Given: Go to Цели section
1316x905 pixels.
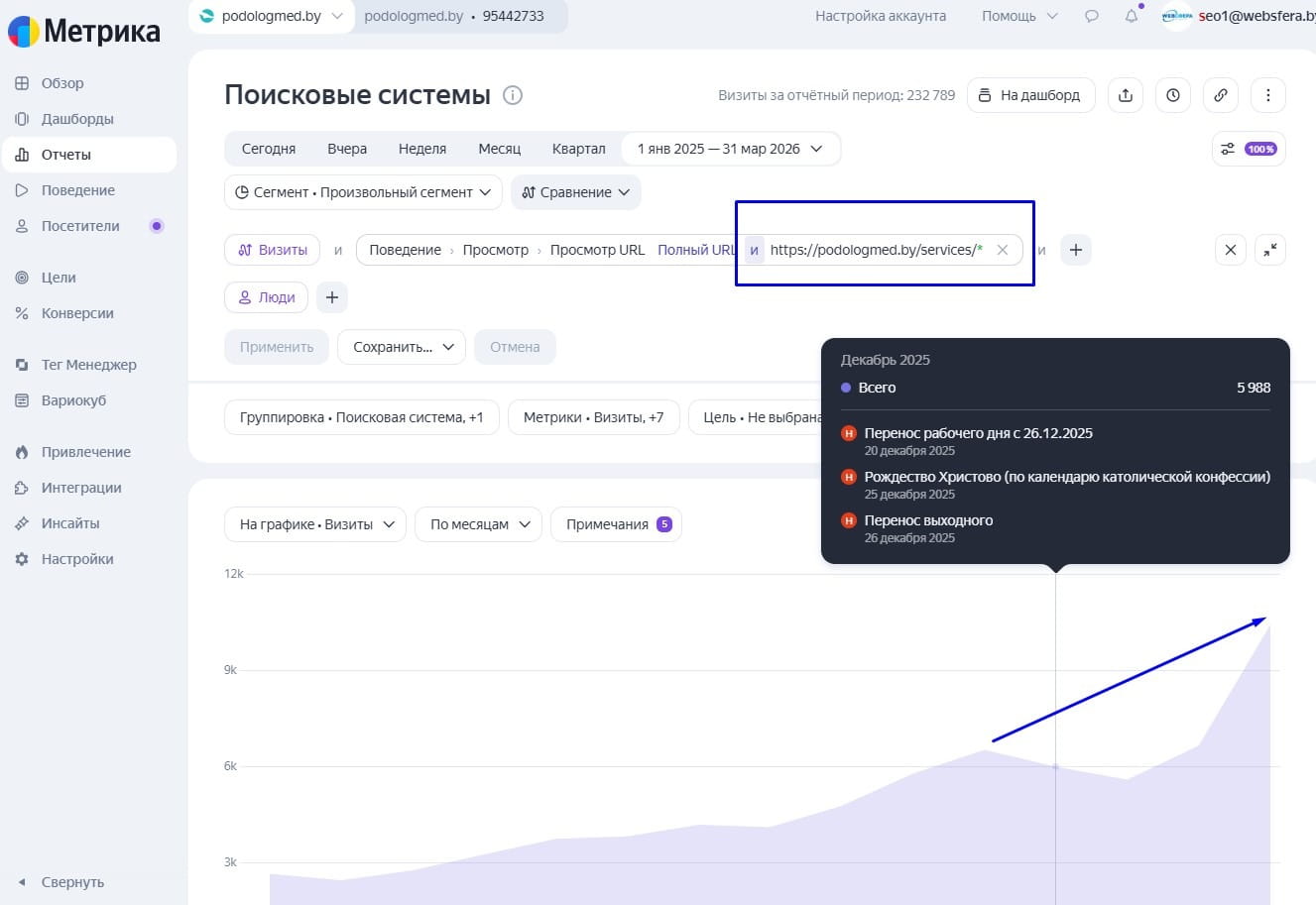Looking at the screenshot, I should click(59, 278).
